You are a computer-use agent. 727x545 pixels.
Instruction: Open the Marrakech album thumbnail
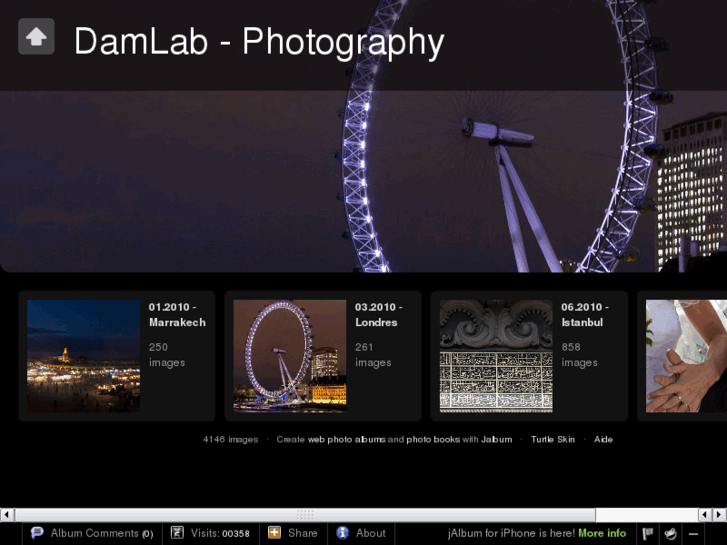click(x=83, y=356)
